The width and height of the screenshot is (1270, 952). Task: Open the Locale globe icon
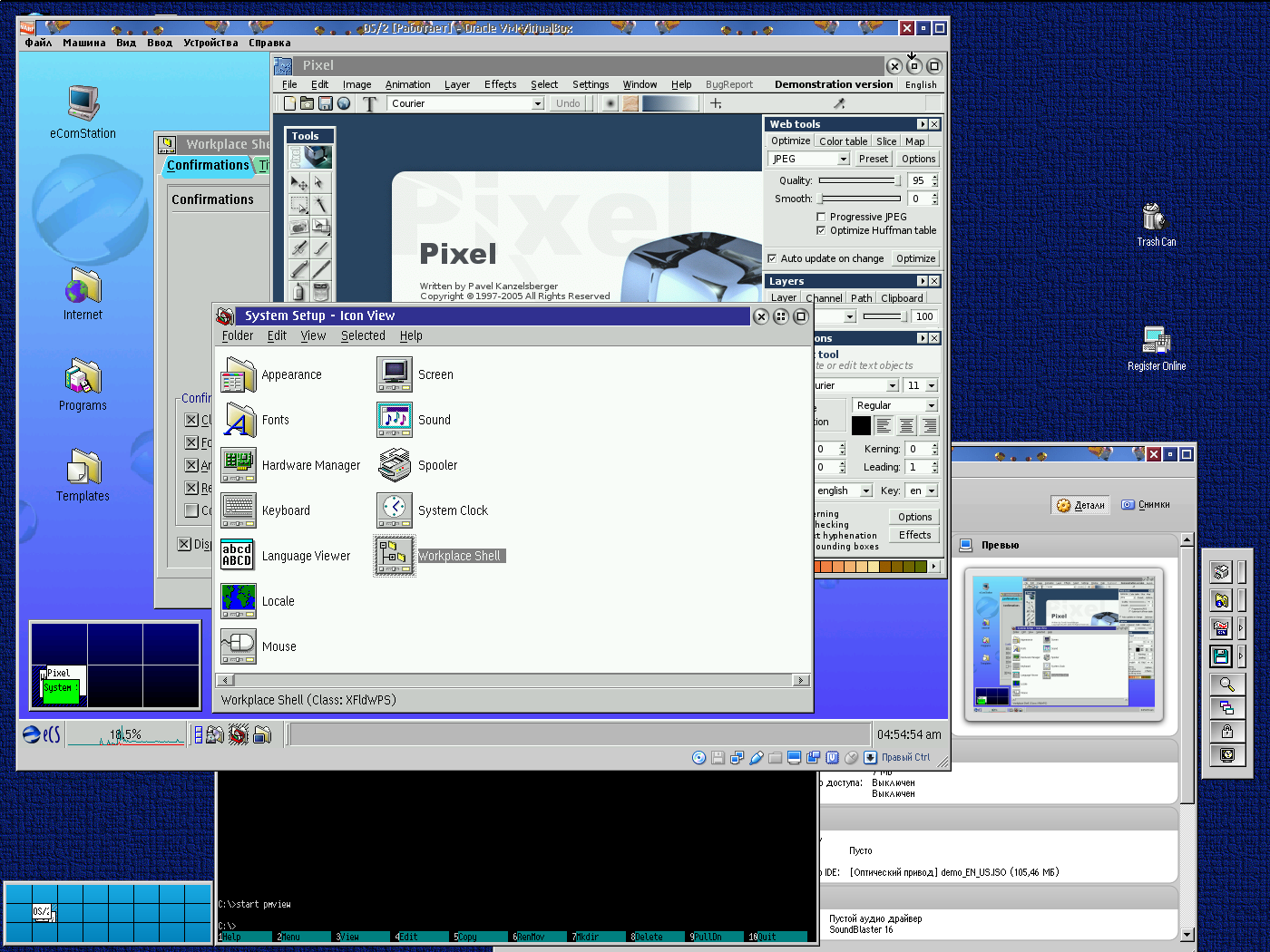click(239, 601)
